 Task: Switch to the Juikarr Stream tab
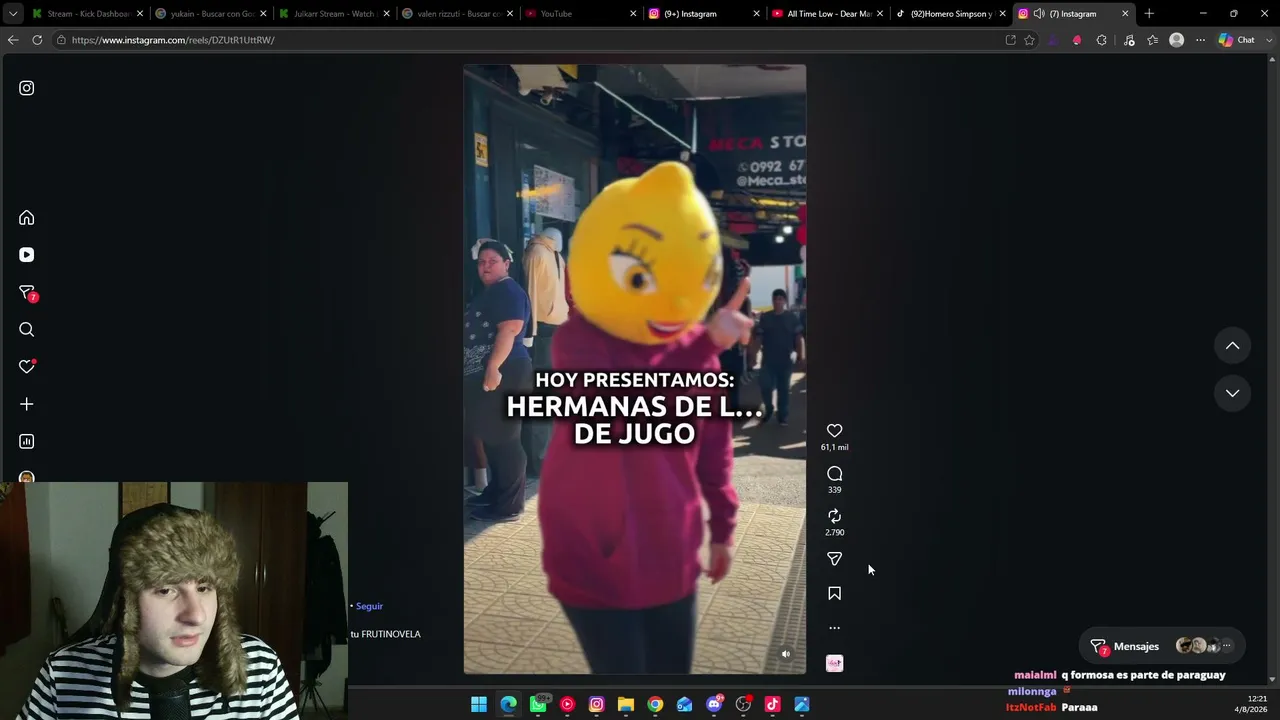[x=334, y=14]
